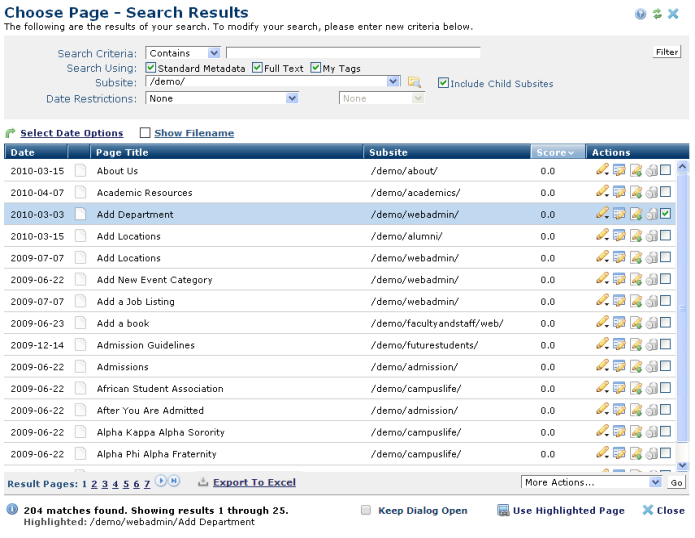The height and width of the screenshot is (538, 695).
Task: Click the Filter button
Action: click(x=667, y=52)
